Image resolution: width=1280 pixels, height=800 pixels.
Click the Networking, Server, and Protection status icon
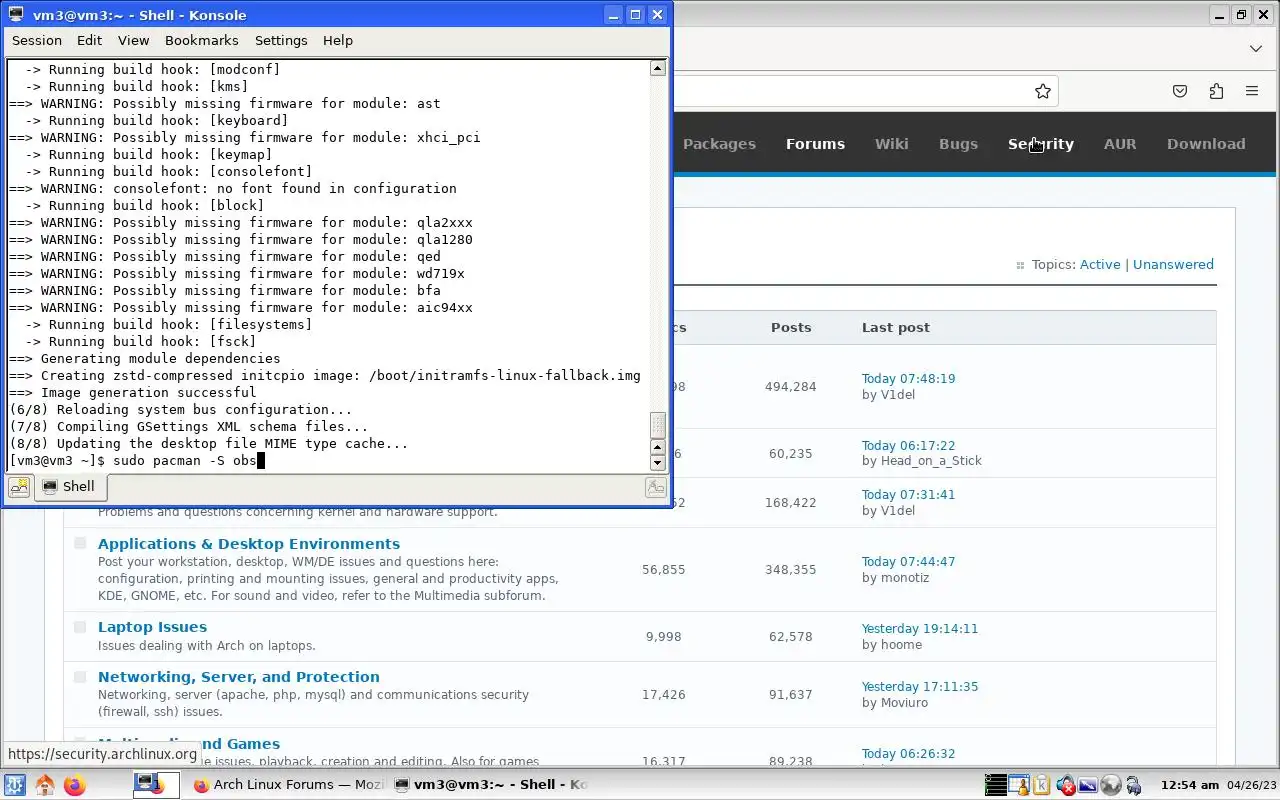(x=80, y=677)
